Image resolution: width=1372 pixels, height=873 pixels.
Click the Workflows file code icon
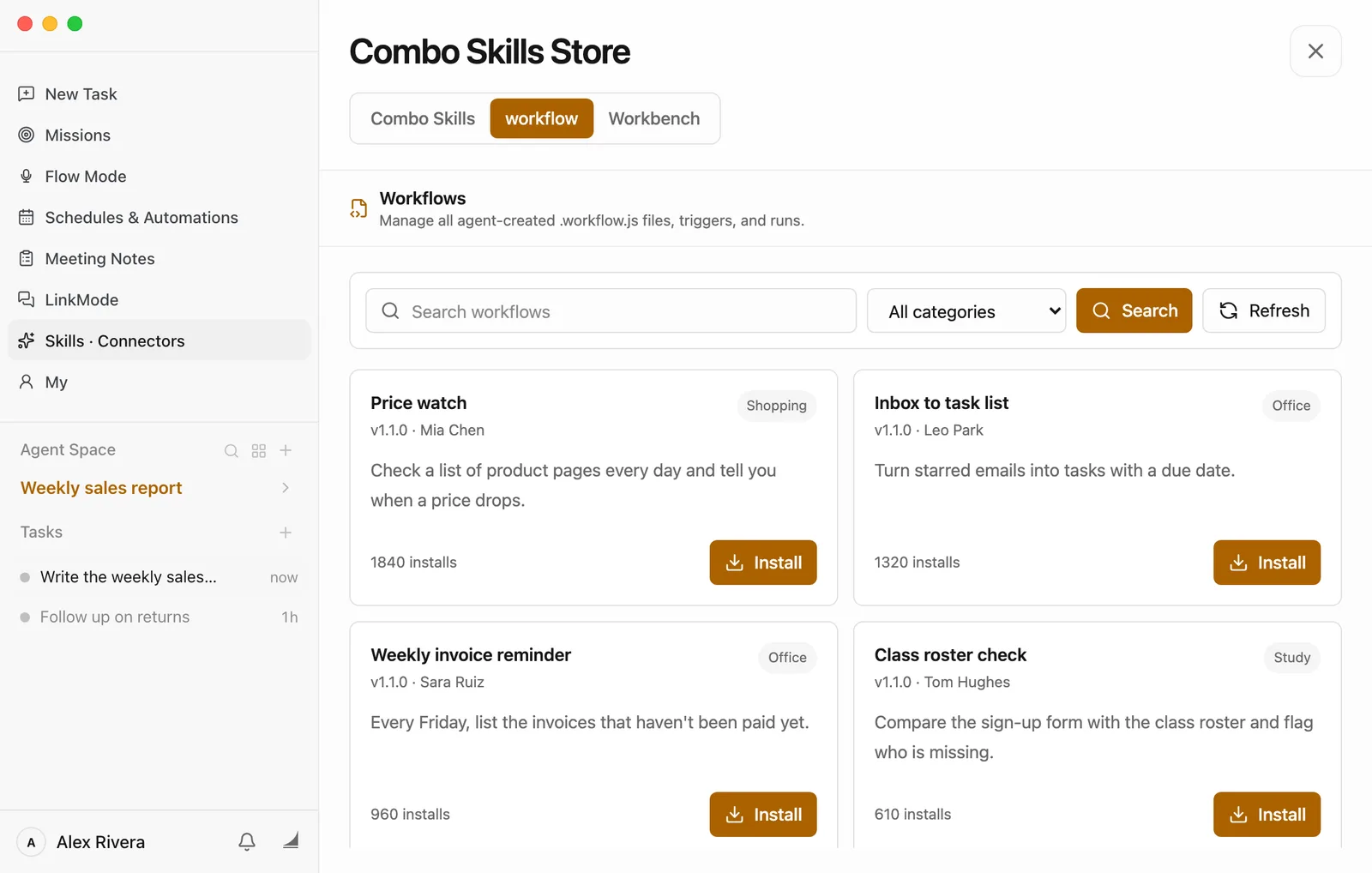[358, 208]
